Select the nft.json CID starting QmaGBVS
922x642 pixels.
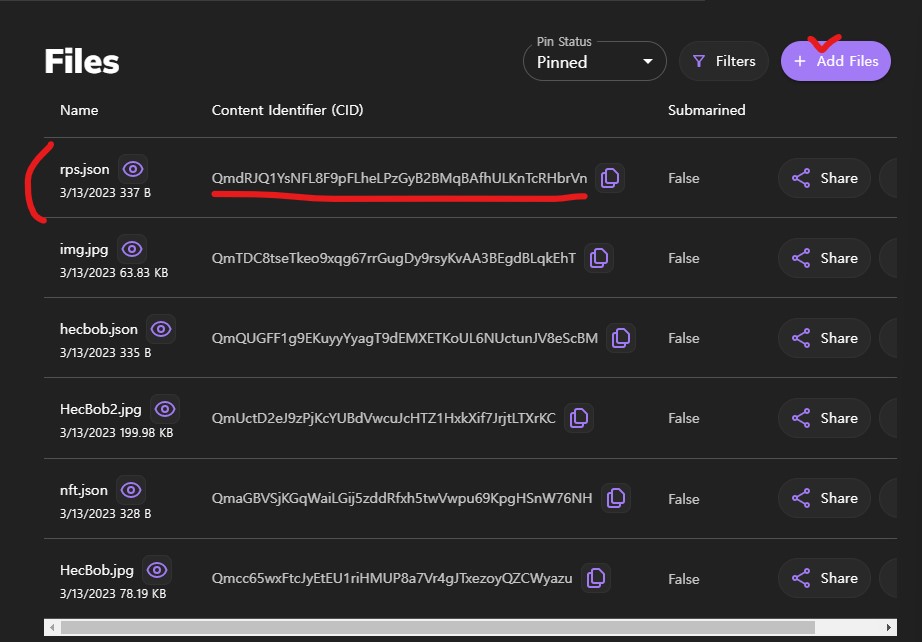pyautogui.click(x=402, y=498)
